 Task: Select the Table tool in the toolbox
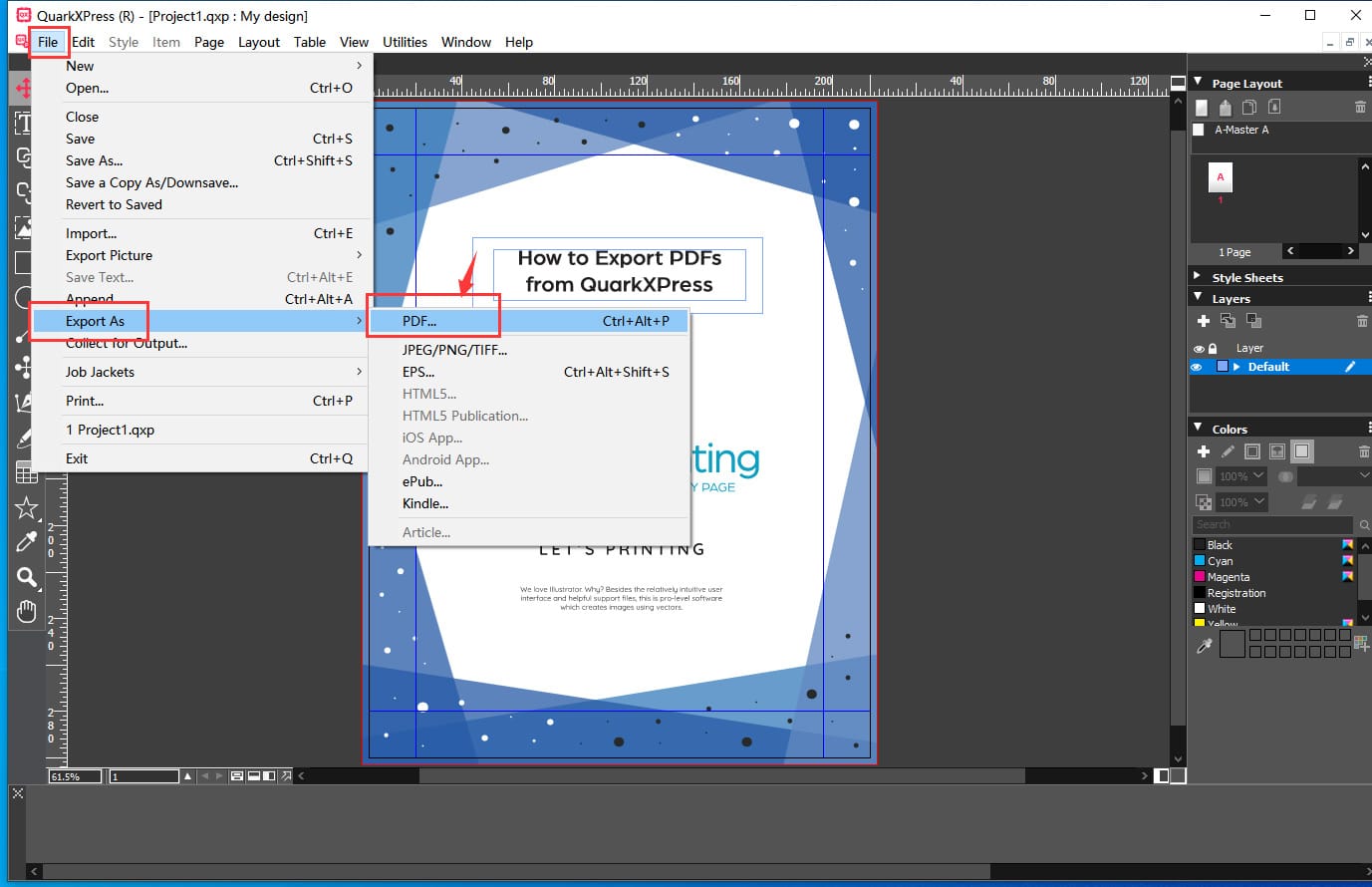point(26,472)
